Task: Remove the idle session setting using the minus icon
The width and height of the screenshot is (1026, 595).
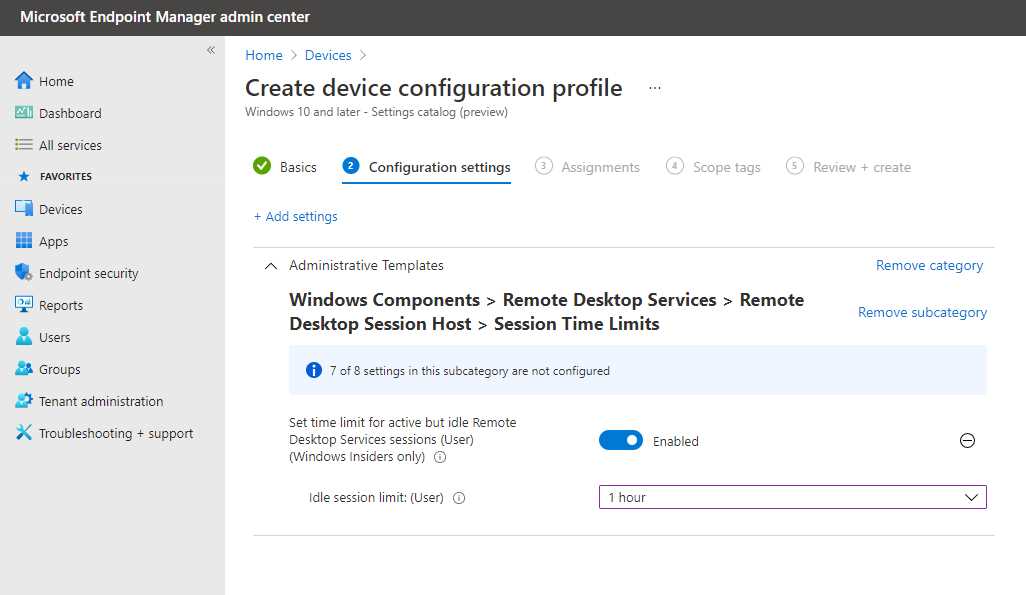Action: (x=967, y=440)
